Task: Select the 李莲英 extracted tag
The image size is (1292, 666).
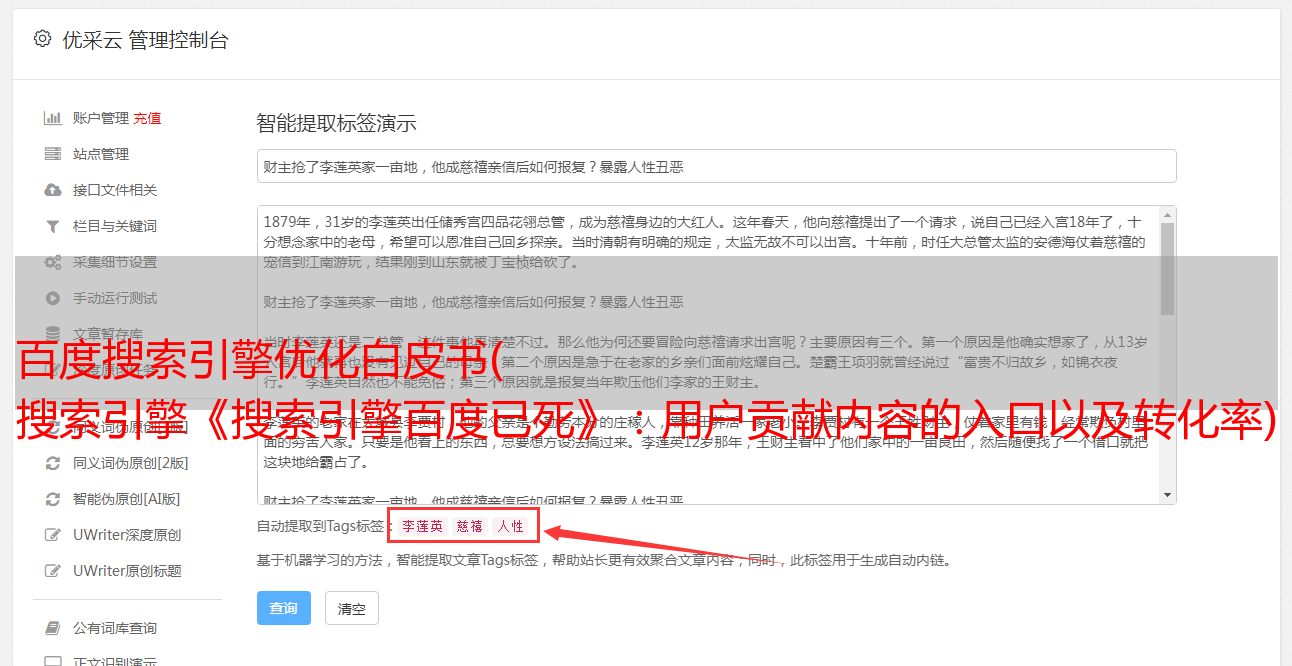Action: click(423, 526)
